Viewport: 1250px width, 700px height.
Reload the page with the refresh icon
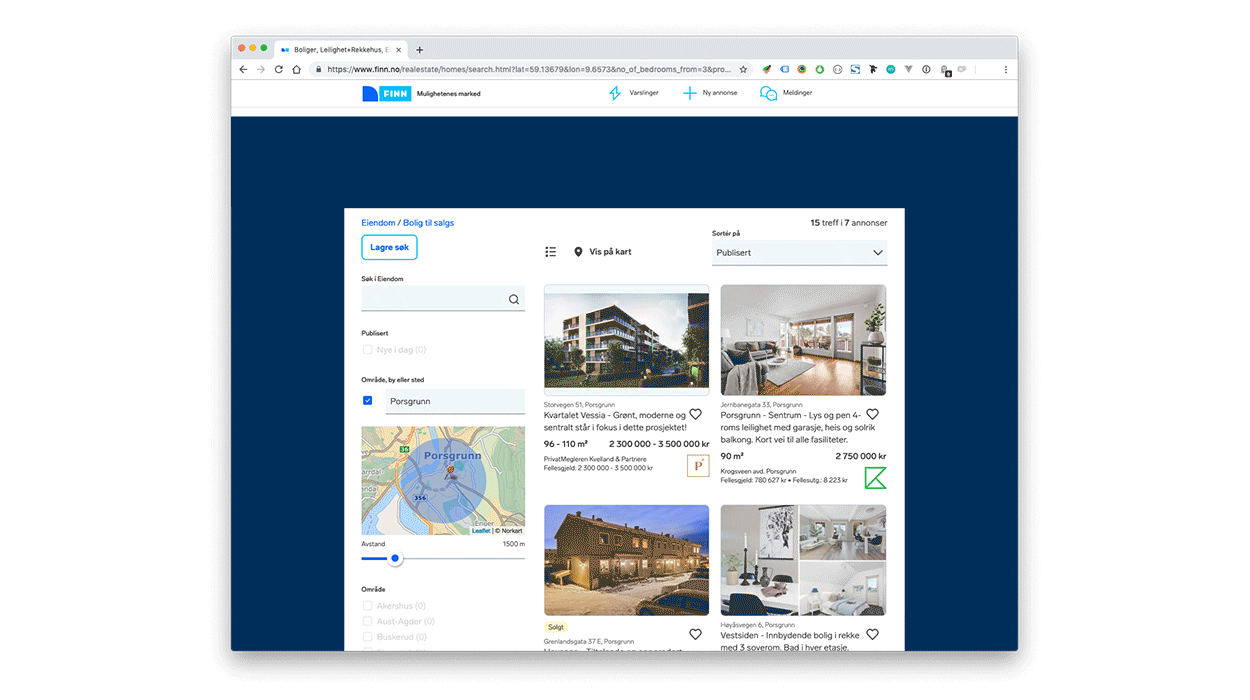(x=279, y=70)
